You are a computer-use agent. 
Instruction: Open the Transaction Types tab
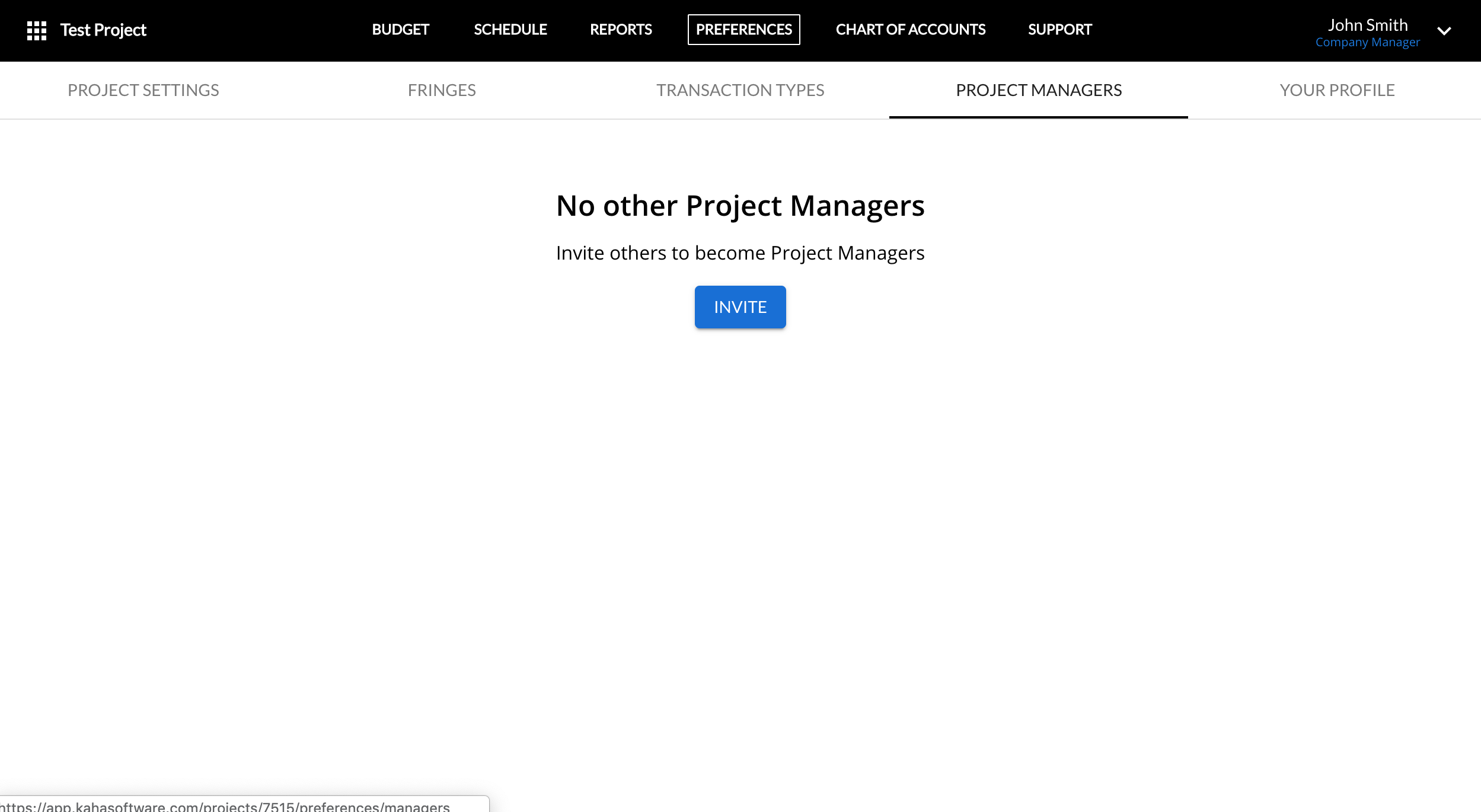pyautogui.click(x=740, y=90)
